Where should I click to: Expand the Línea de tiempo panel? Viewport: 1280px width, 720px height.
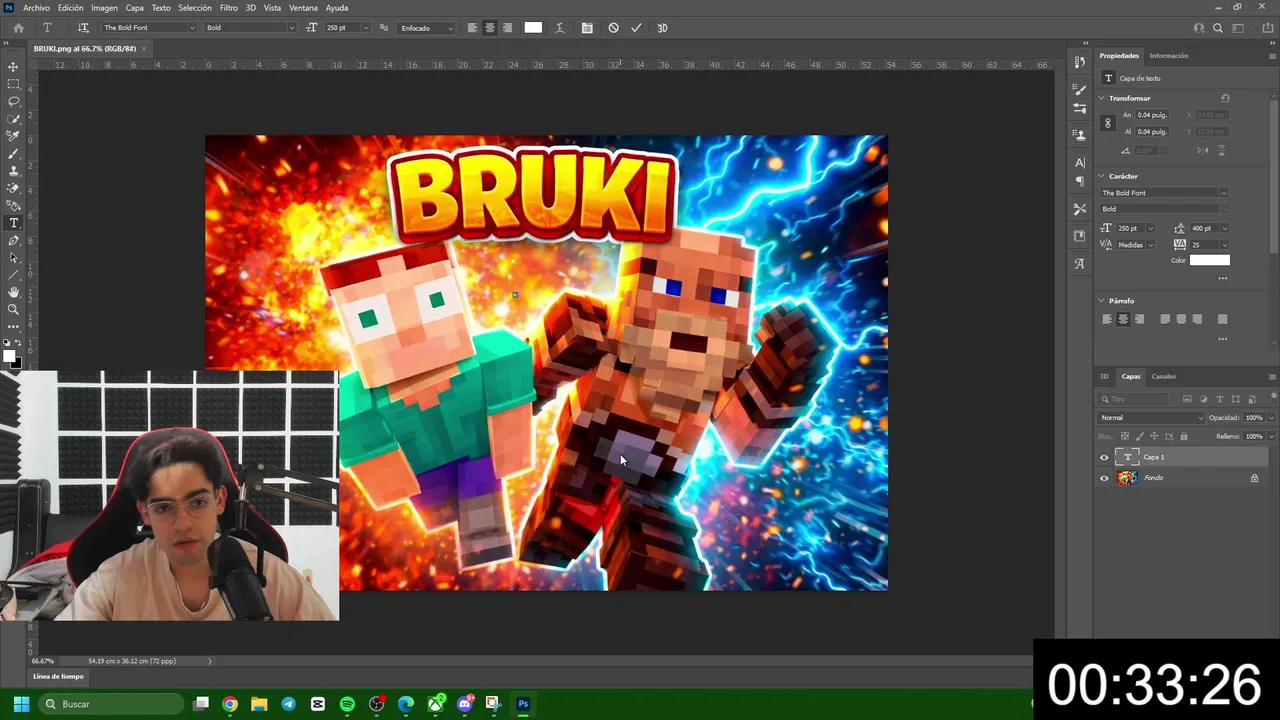pos(58,677)
